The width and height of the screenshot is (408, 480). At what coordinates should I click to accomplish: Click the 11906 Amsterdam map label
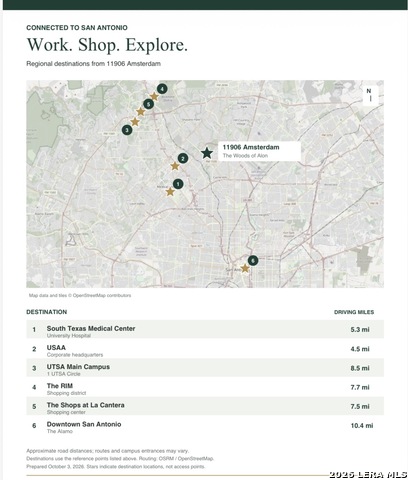click(x=259, y=151)
